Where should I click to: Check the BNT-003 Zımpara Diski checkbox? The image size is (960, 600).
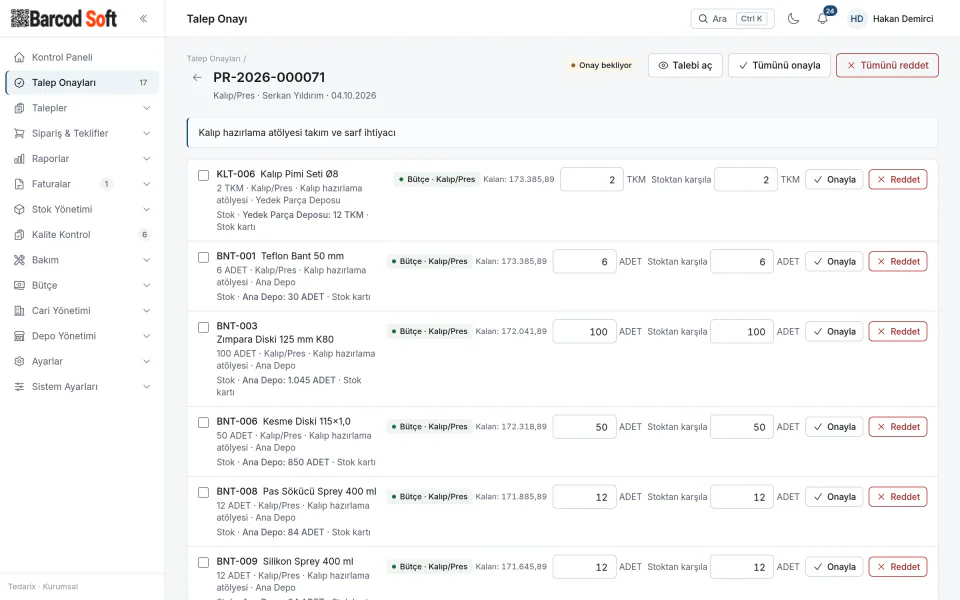click(x=203, y=328)
